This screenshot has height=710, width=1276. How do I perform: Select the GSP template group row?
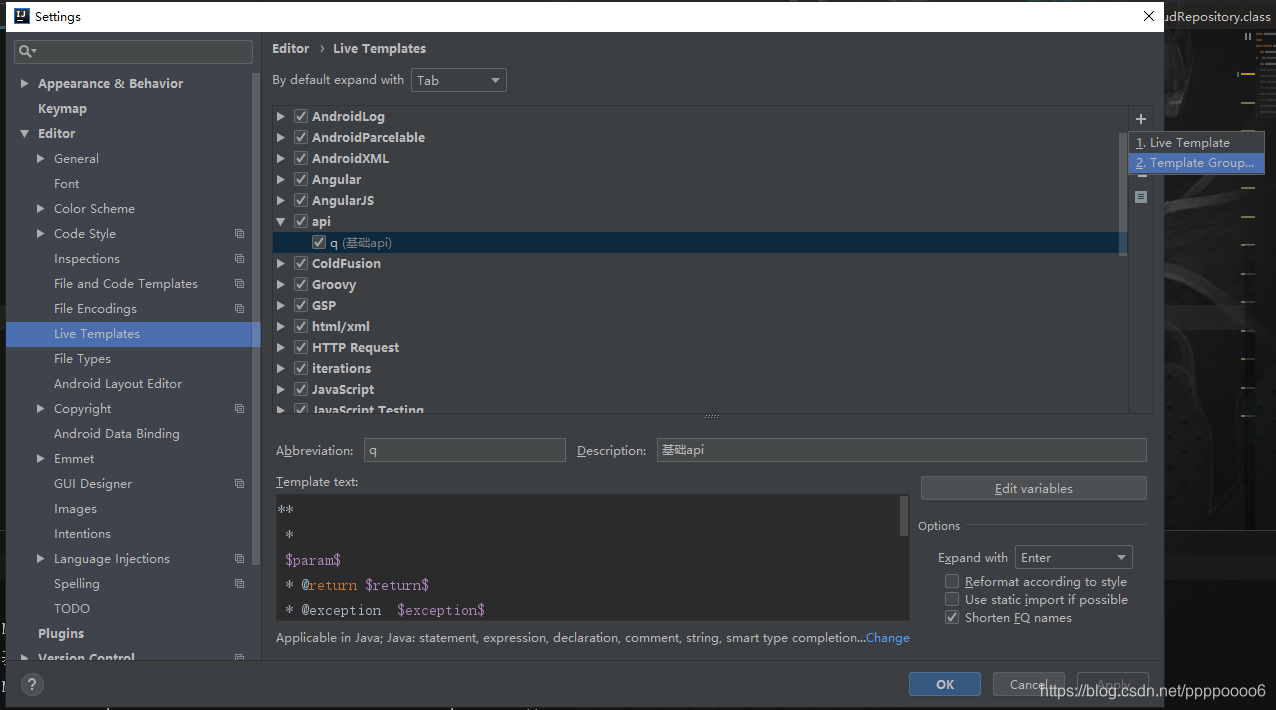pyautogui.click(x=700, y=306)
